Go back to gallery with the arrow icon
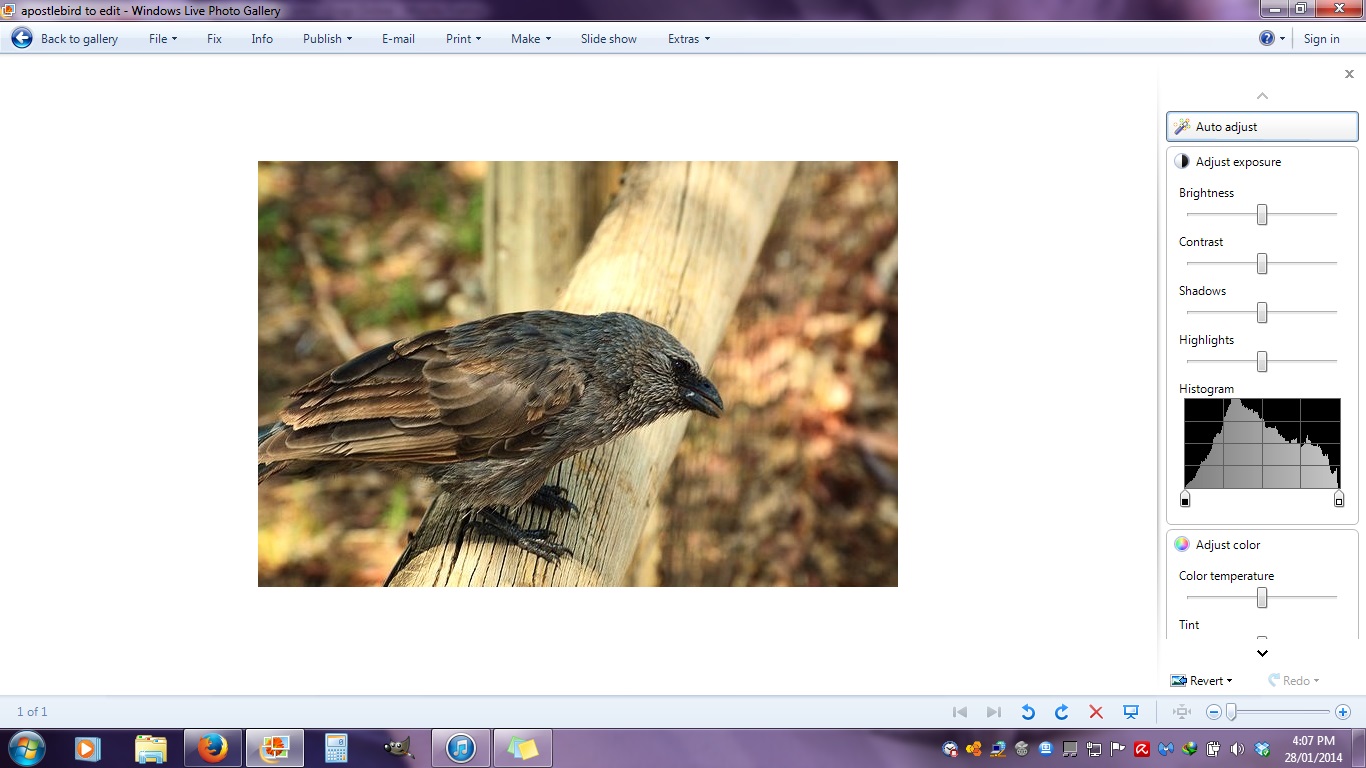Image resolution: width=1366 pixels, height=768 pixels. [22, 38]
